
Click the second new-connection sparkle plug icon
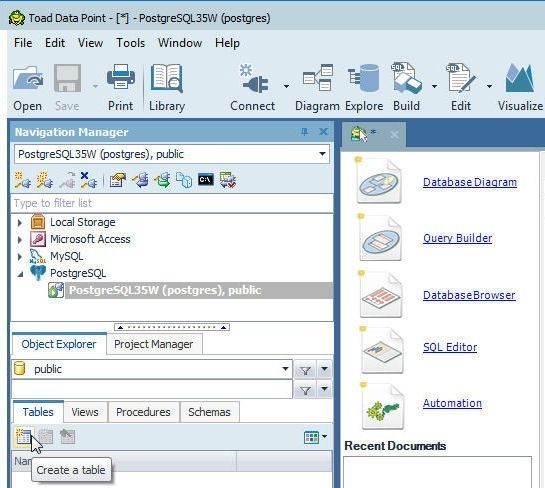pyautogui.click(x=45, y=180)
